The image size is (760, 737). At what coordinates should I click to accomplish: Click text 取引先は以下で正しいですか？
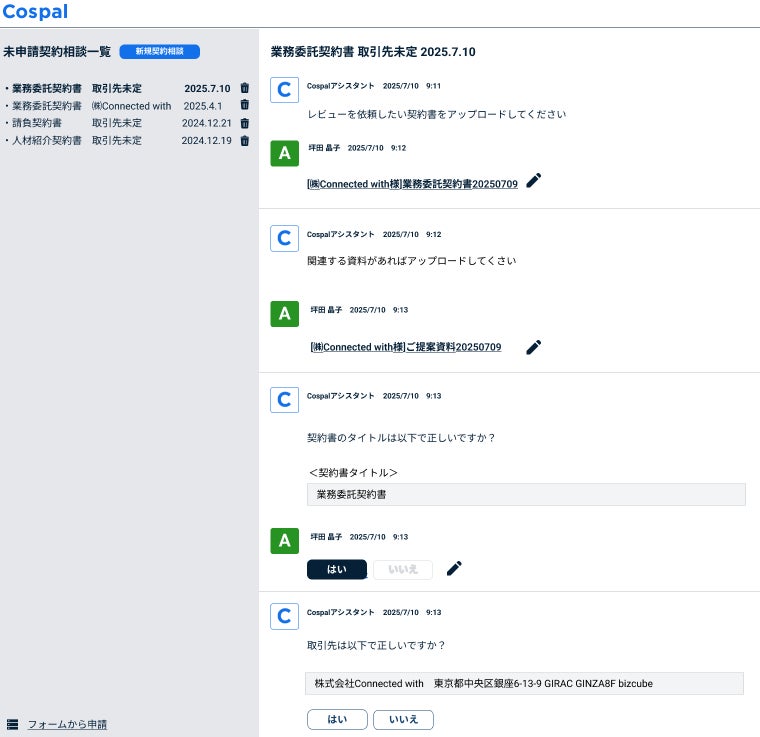point(376,645)
